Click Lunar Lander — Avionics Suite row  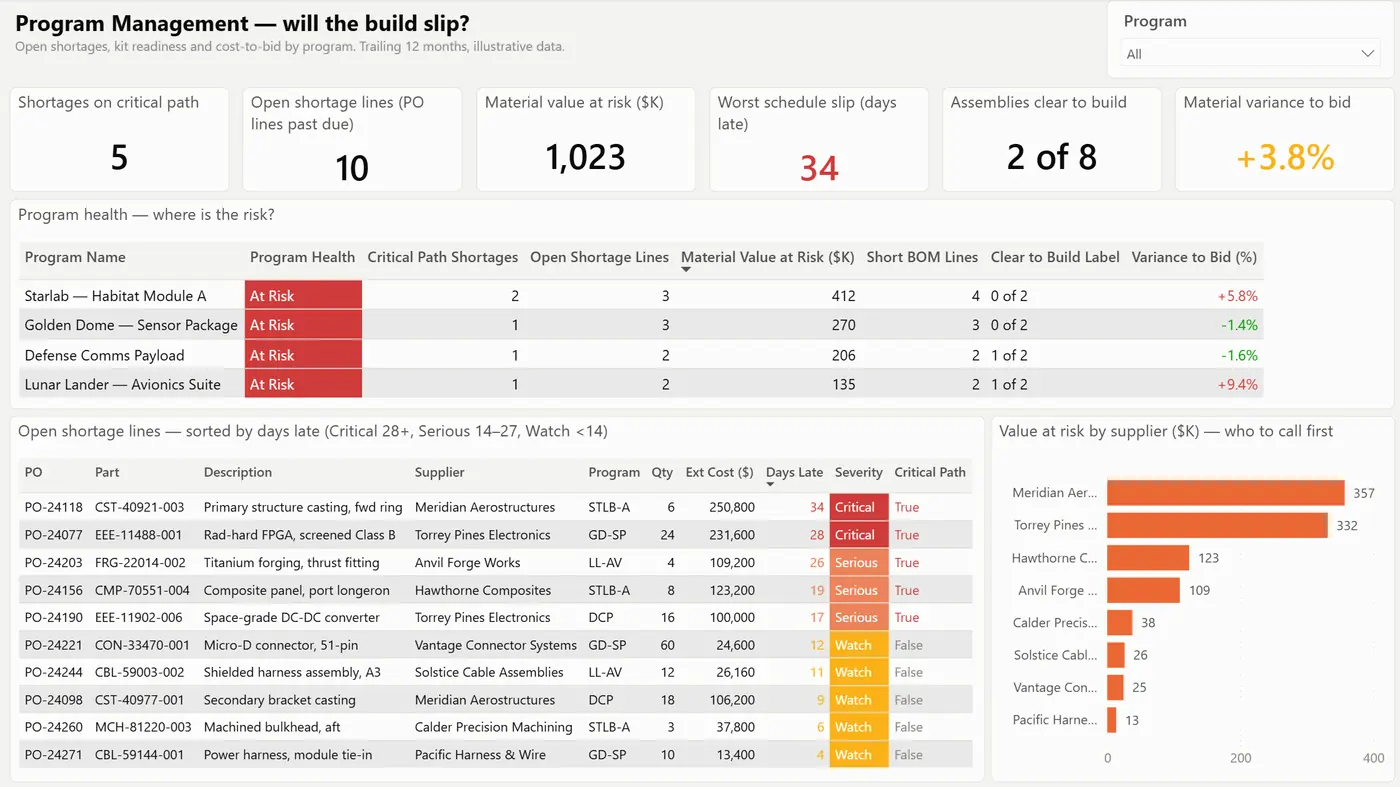pos(641,384)
